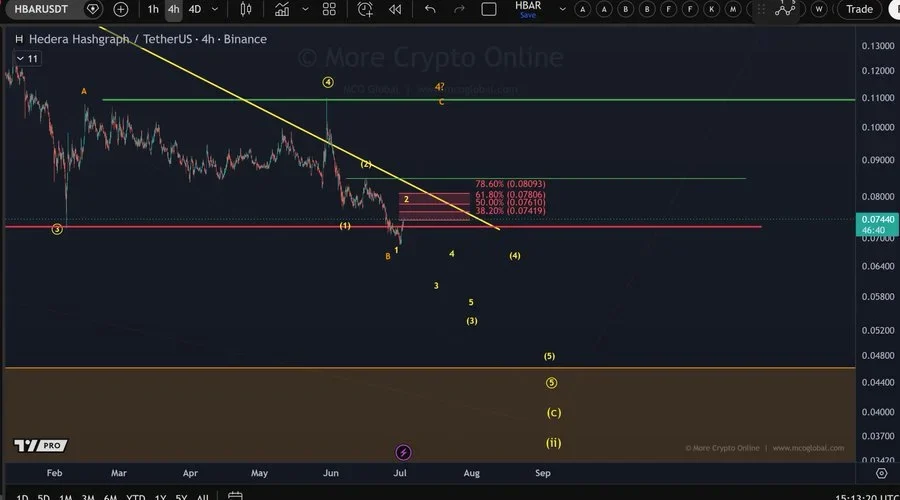The image size is (900, 500).
Task: Select the circled K shortcut
Action: (712, 9)
